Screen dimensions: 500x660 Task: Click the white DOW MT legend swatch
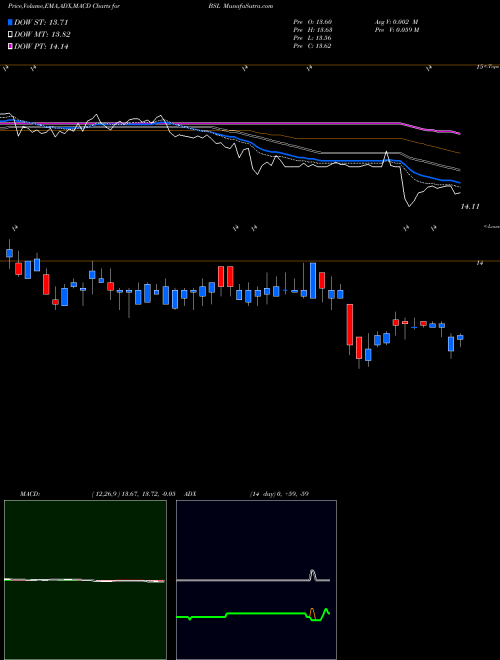click(11, 35)
